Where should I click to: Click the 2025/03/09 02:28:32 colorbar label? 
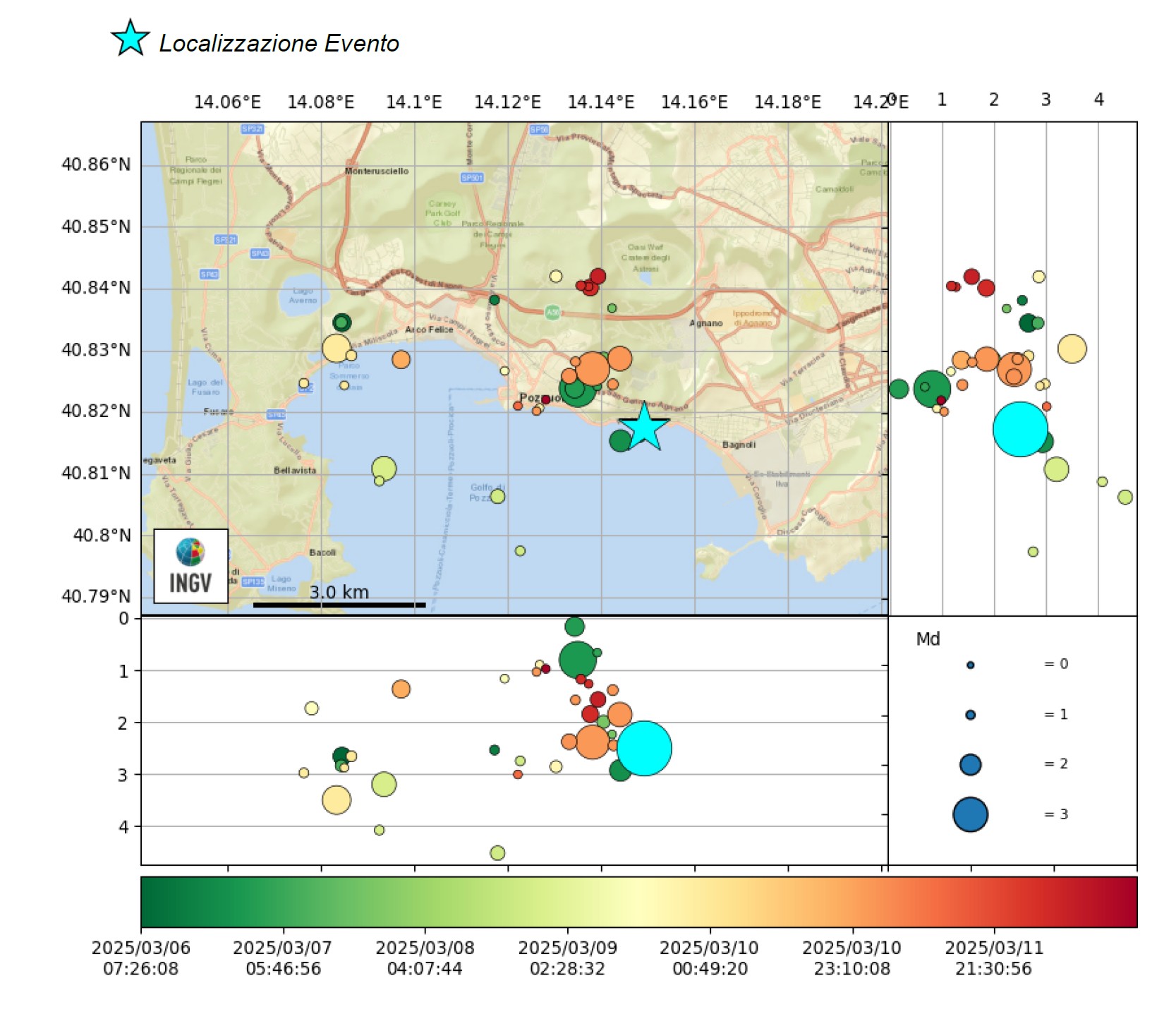coord(567,958)
